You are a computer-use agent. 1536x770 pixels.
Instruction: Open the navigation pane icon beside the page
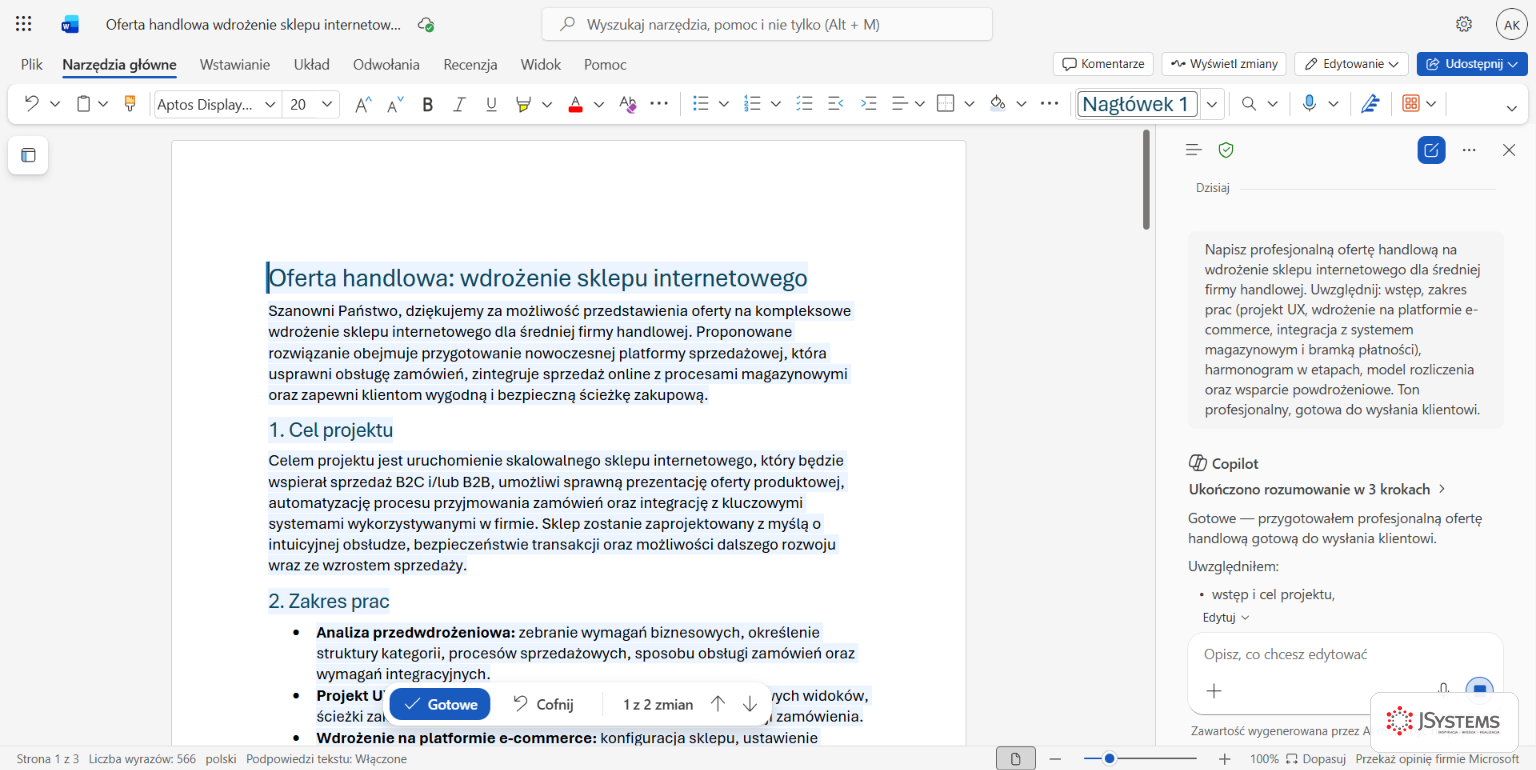tap(28, 155)
